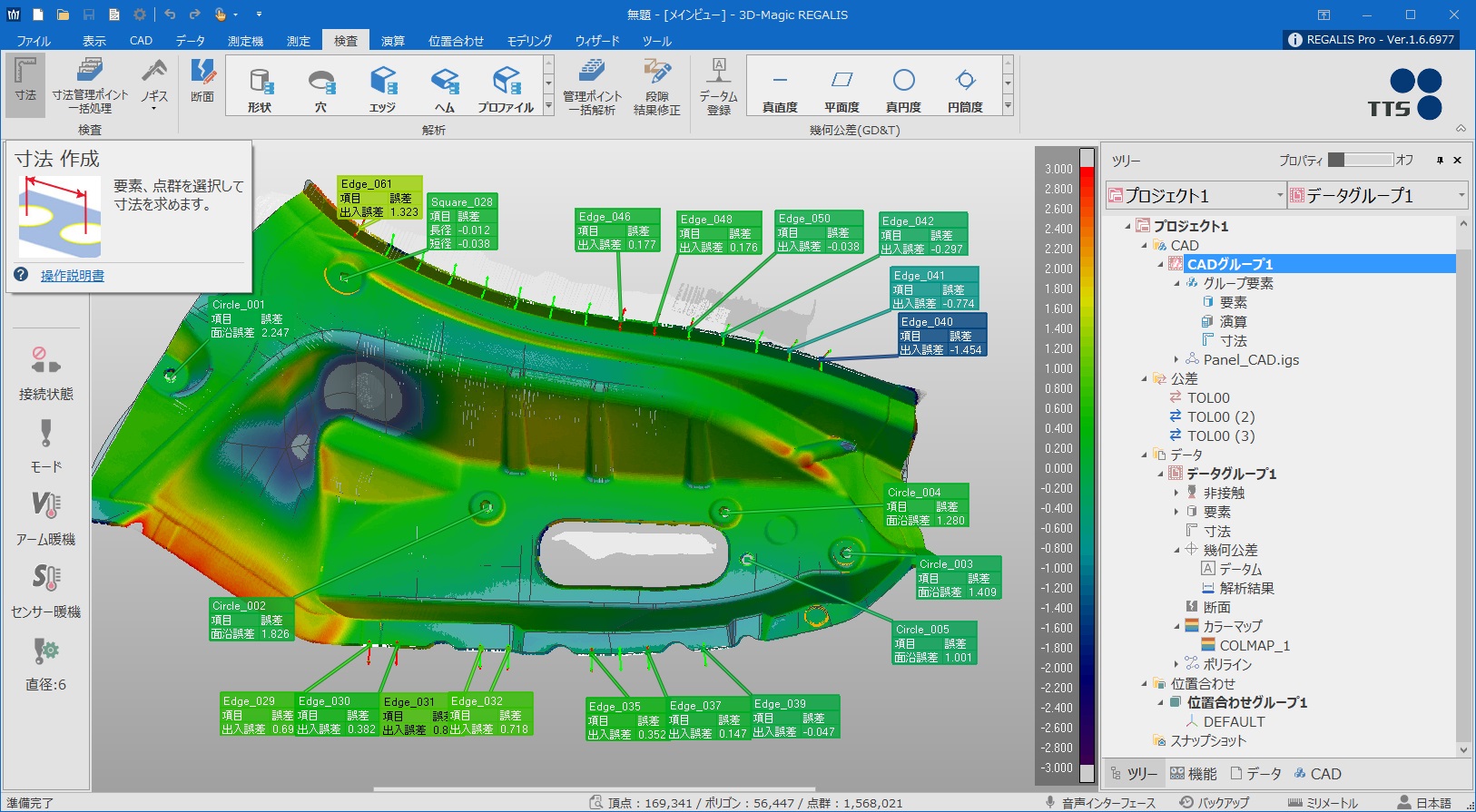Click the help question mark icon
Screen dimensions: 1476x812
(x=21, y=275)
